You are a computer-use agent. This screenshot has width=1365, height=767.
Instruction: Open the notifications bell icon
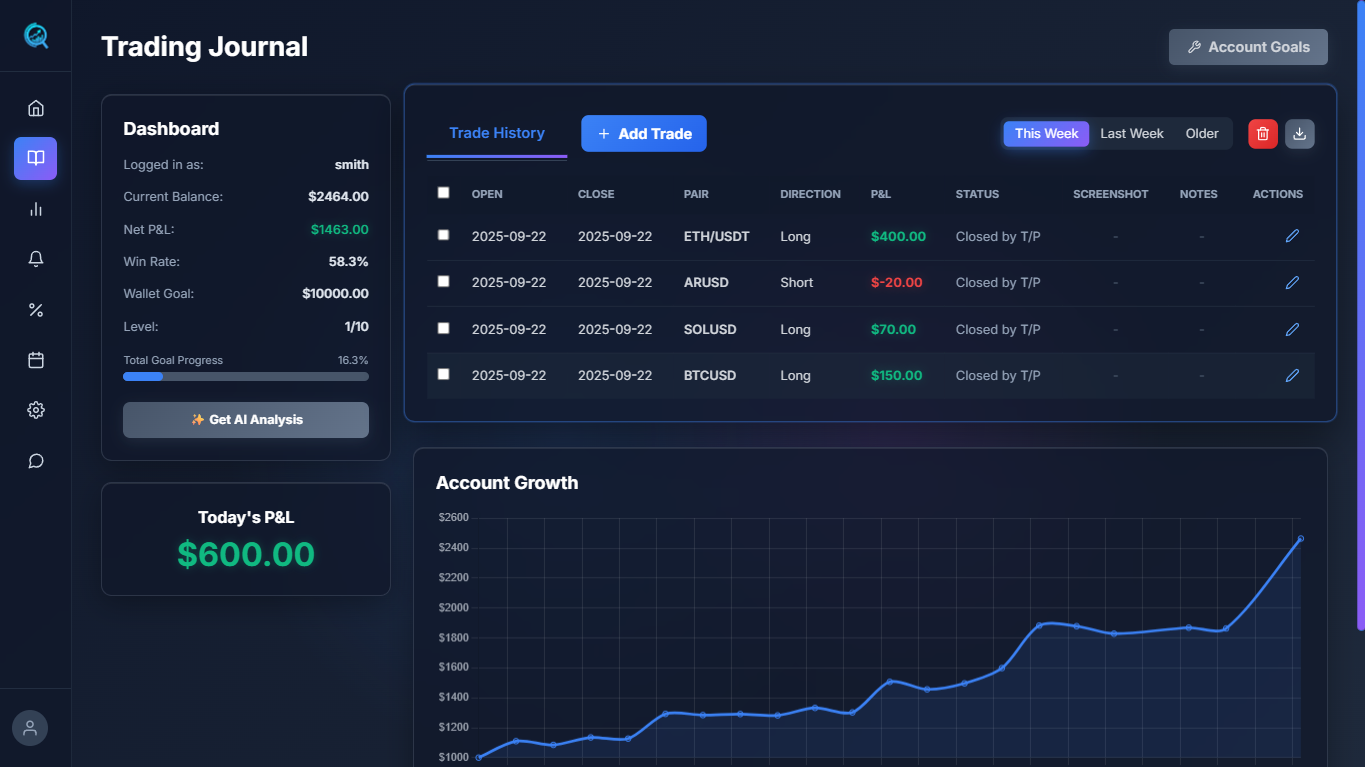tap(36, 259)
